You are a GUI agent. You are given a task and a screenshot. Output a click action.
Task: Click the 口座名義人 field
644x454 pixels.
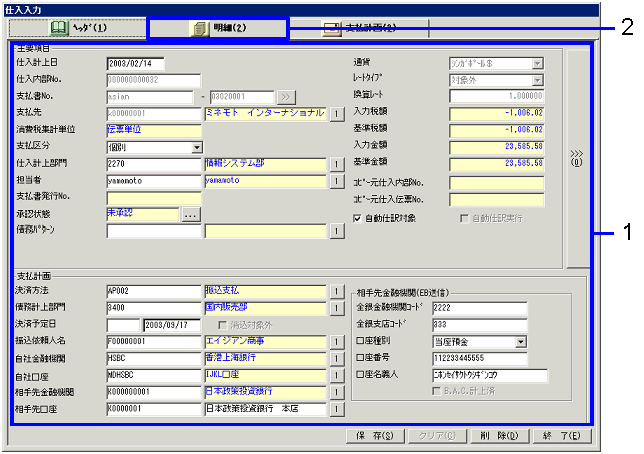(x=490, y=375)
